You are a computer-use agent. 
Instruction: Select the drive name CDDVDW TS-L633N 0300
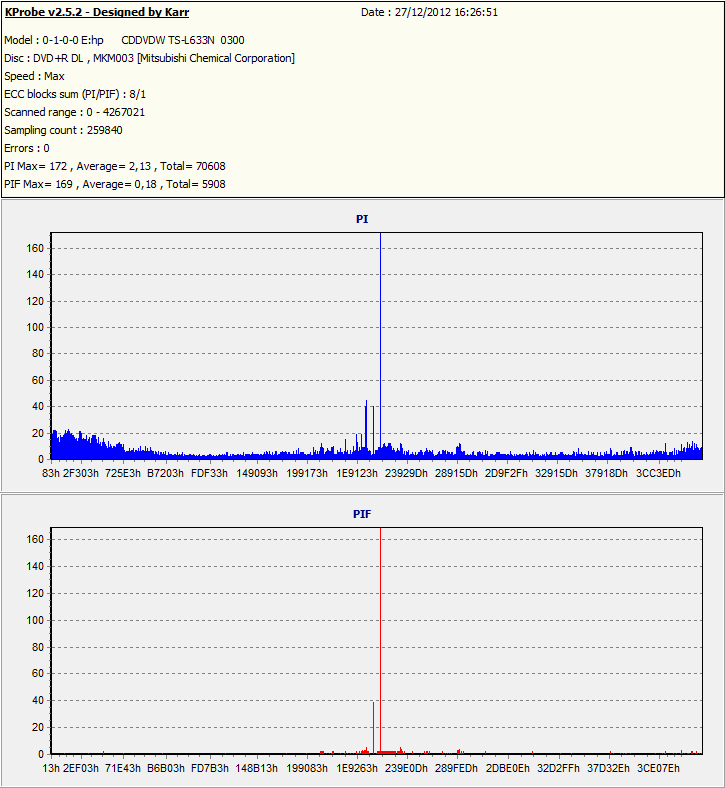[x=183, y=40]
